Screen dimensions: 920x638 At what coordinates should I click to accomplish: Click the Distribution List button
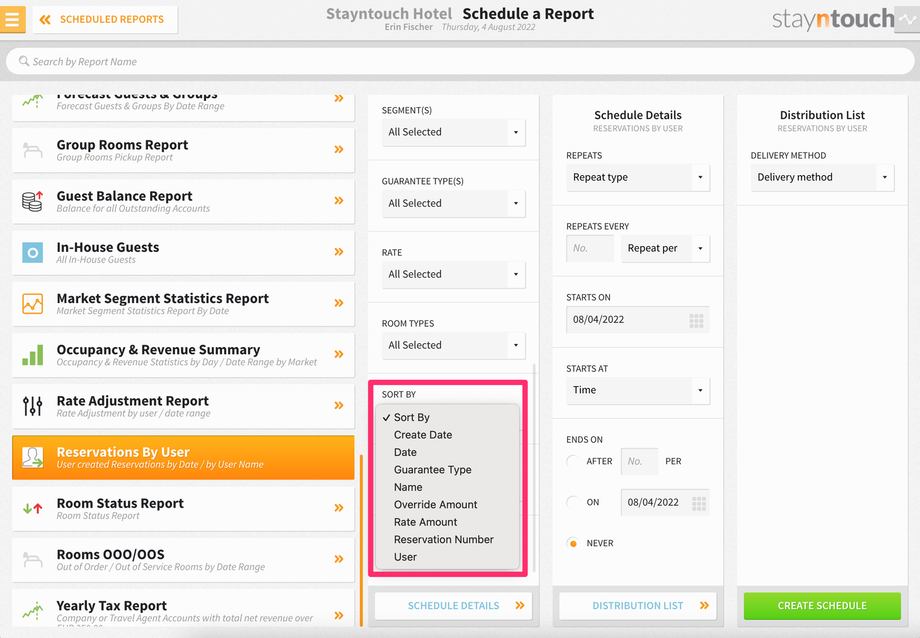(638, 606)
